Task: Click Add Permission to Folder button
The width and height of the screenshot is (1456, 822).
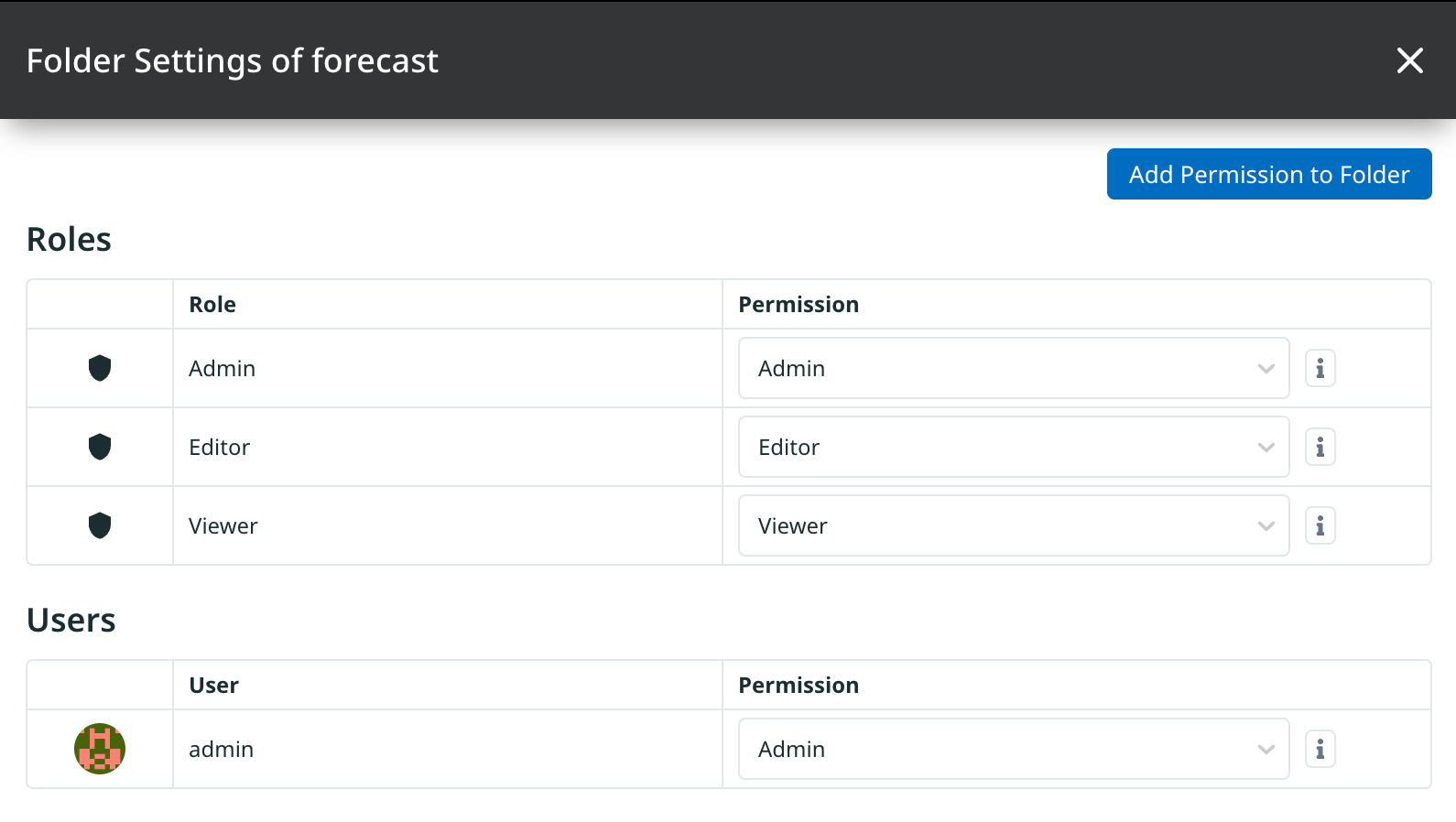Action: tap(1269, 174)
